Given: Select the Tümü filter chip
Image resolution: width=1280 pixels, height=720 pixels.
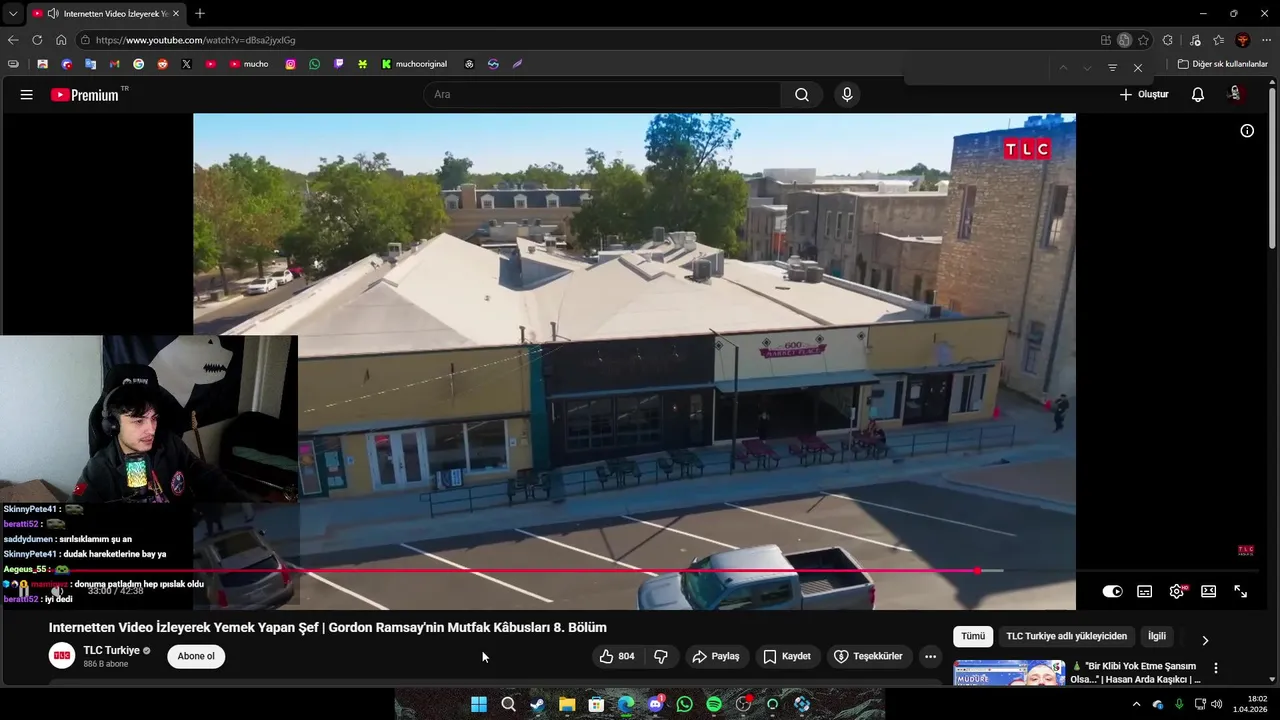Looking at the screenshot, I should (x=973, y=636).
